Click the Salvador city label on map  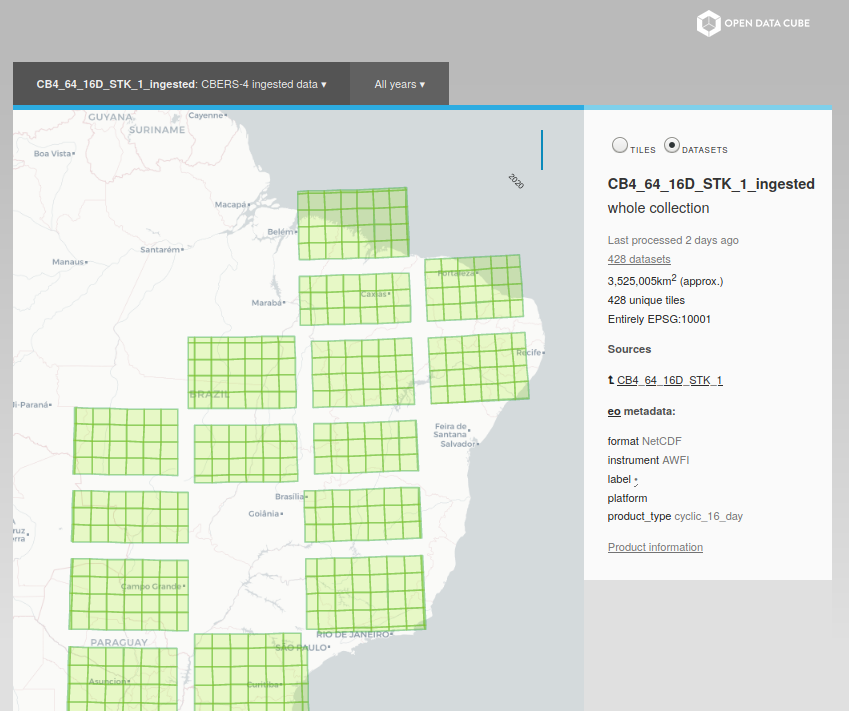[458, 444]
